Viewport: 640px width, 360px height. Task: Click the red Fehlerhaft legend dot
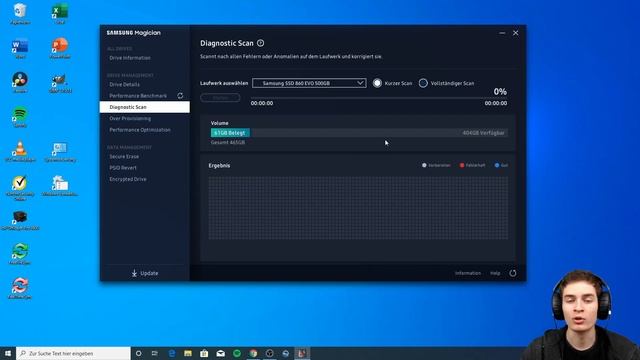pyautogui.click(x=462, y=165)
